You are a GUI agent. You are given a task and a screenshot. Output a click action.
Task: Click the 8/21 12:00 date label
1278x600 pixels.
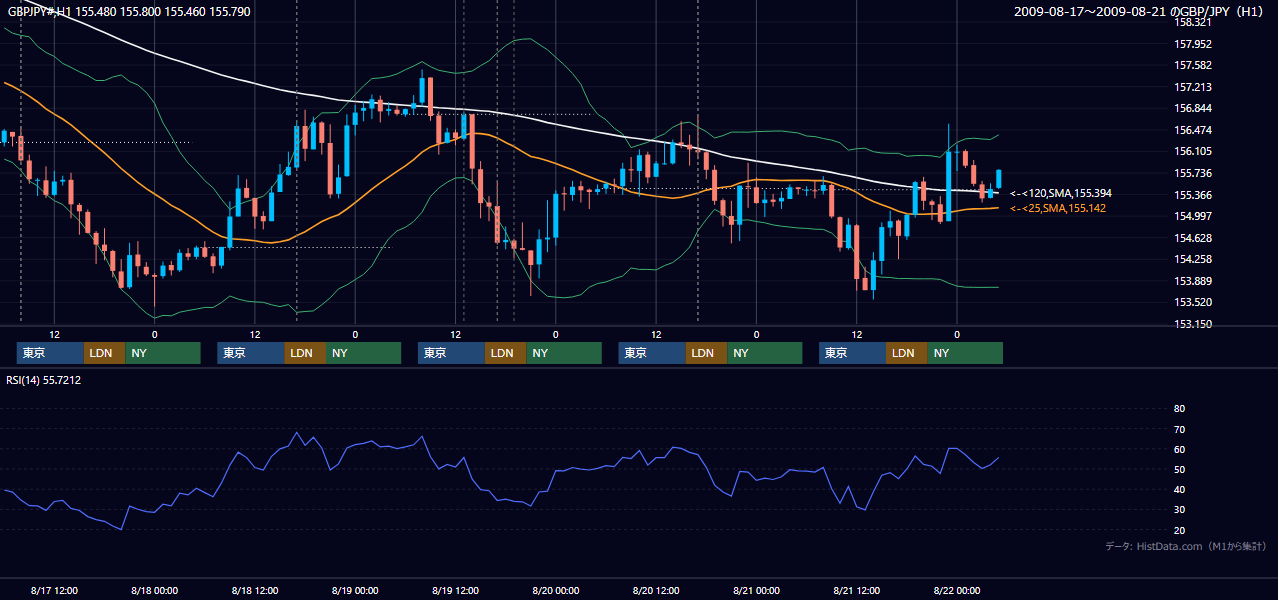(857, 590)
